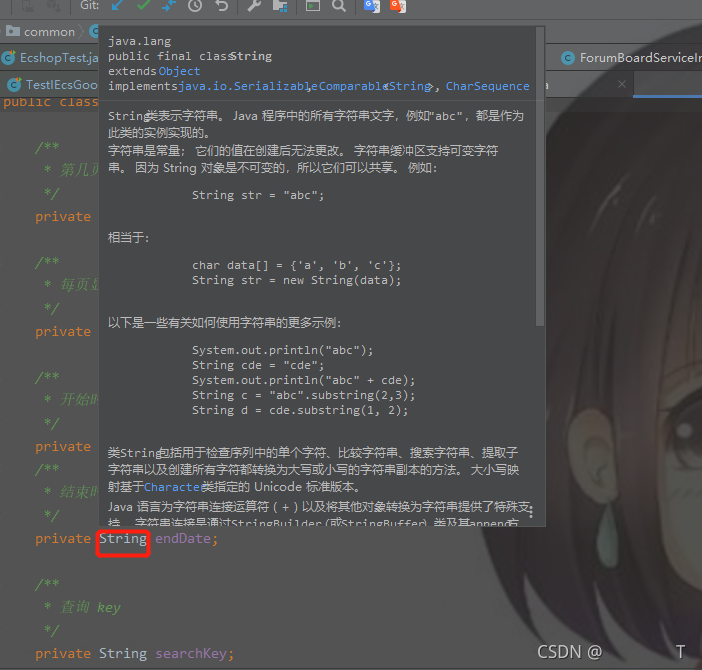Image resolution: width=702 pixels, height=670 pixels.
Task: Click the orange Google Translate icon
Action: 398,6
